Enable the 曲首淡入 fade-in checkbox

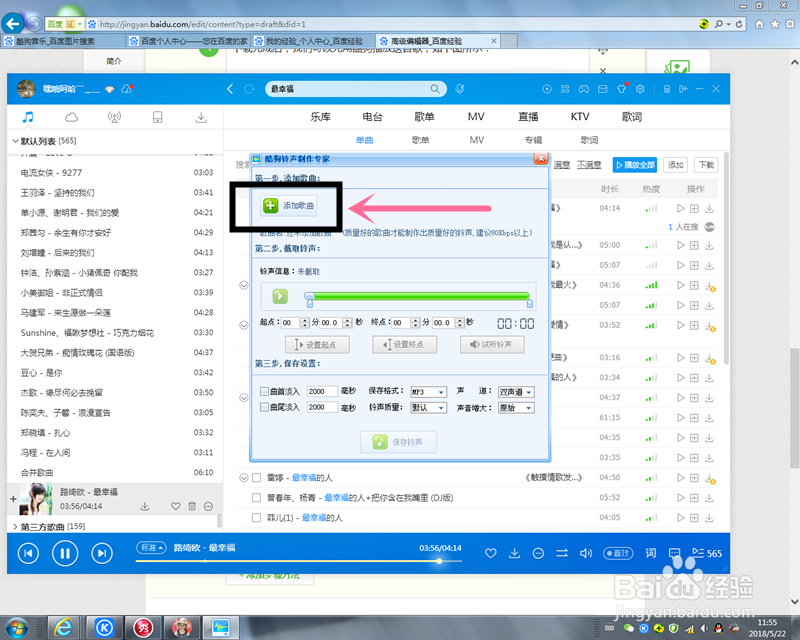tap(264, 391)
